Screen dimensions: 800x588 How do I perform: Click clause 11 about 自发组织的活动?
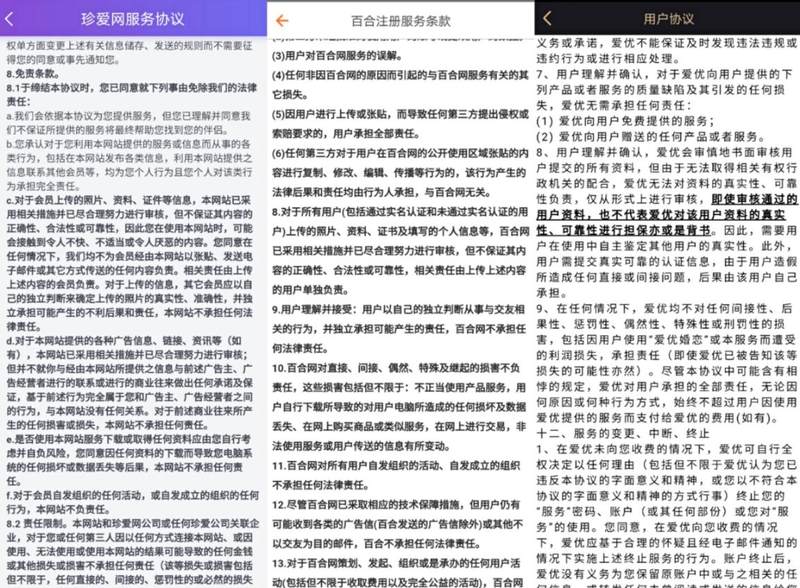tap(396, 475)
